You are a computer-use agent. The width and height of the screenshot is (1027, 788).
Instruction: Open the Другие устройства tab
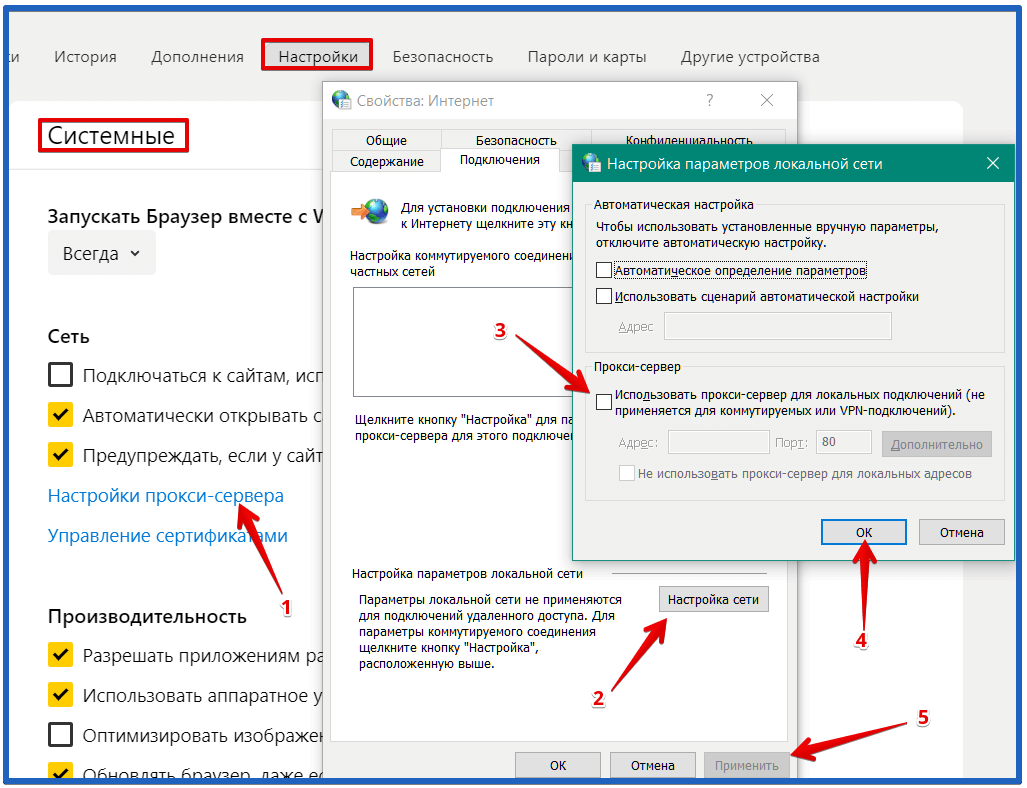750,57
